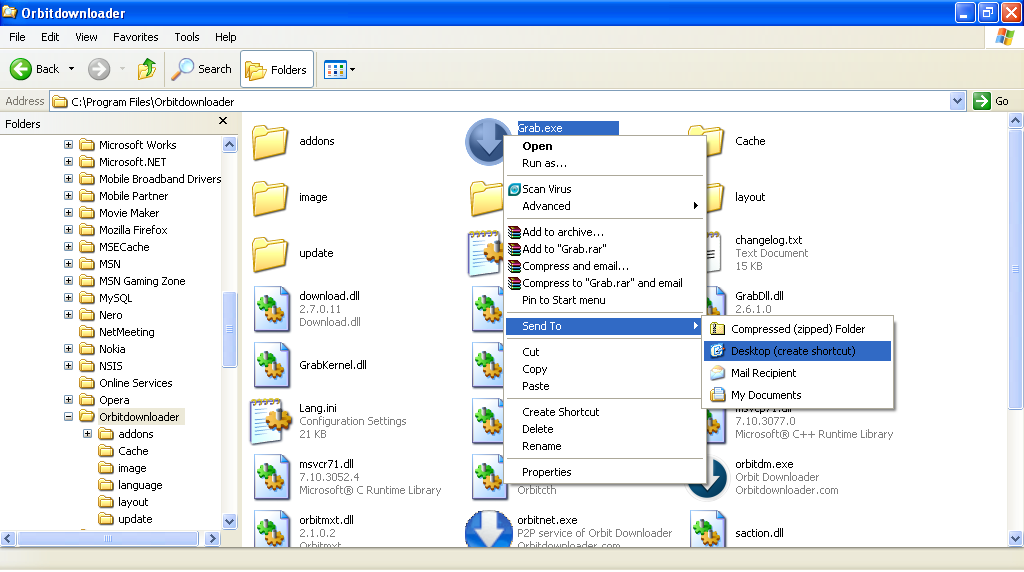Open the Edit menu
Viewport: 1024px width, 572px height.
(50, 37)
